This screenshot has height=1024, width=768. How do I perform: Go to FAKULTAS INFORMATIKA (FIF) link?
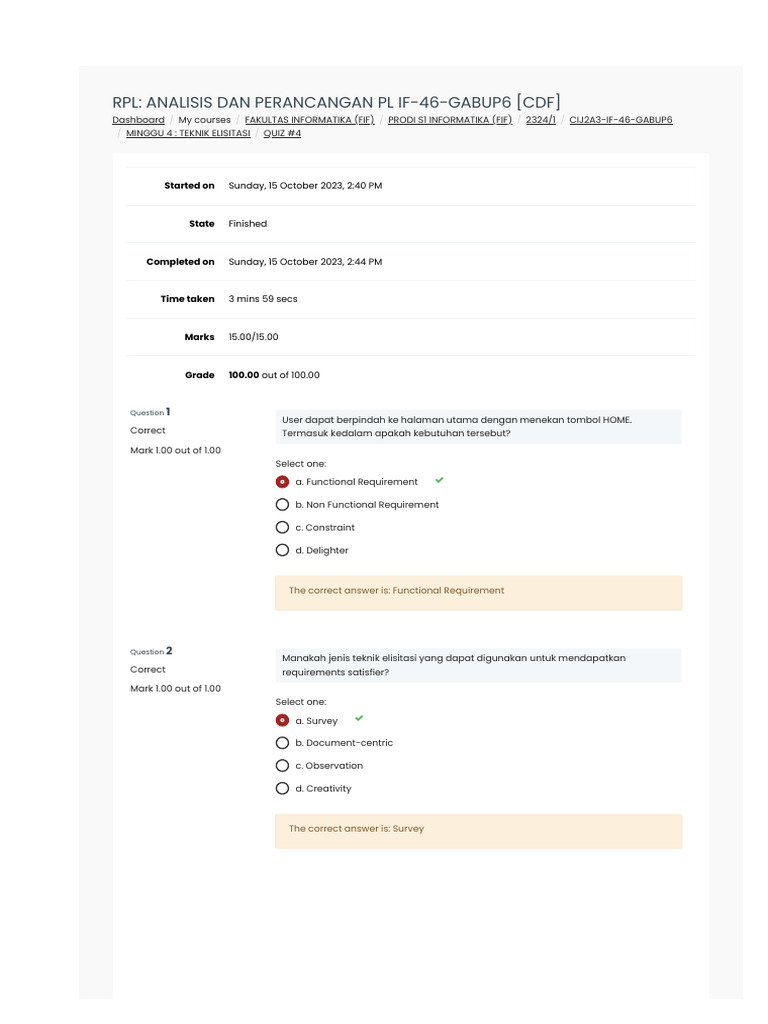(x=309, y=120)
